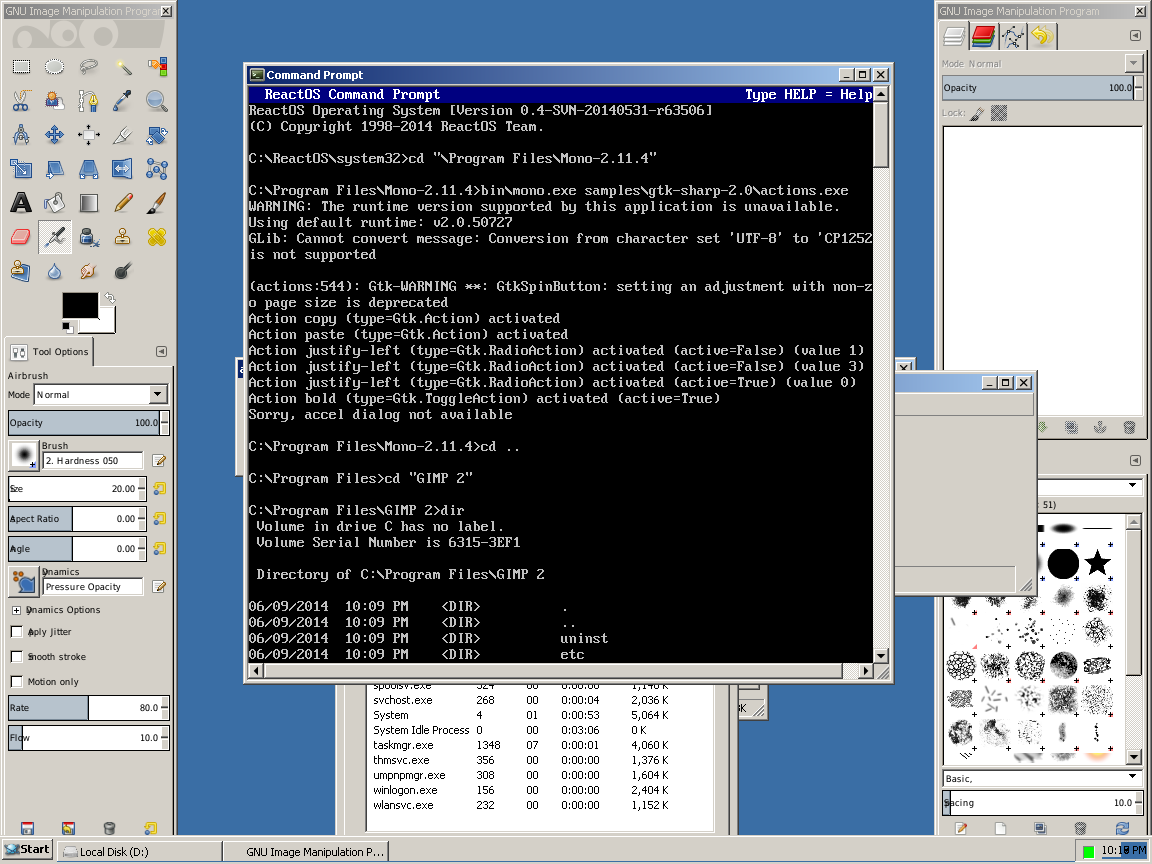
Task: Switch to the Tool Options tab
Action: point(51,352)
